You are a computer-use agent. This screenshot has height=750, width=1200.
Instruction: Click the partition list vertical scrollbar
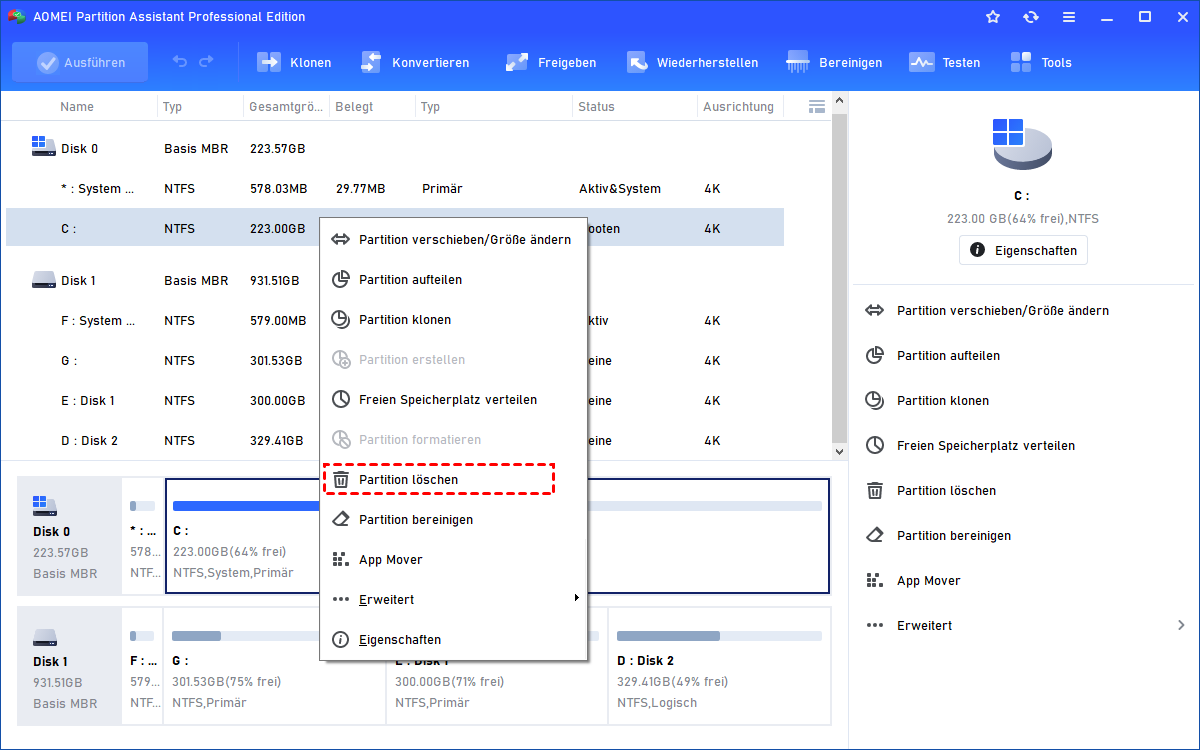point(840,278)
